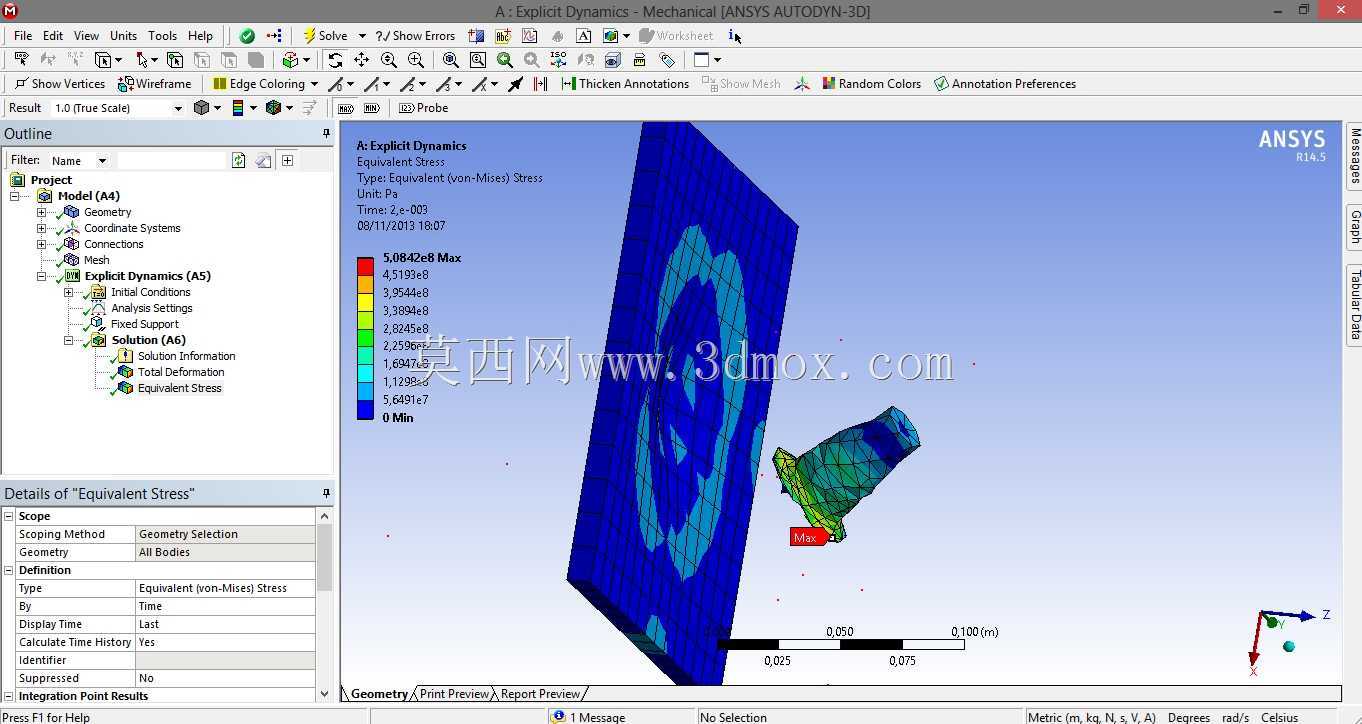This screenshot has width=1362, height=724.
Task: Click the Minimum probe icon
Action: [372, 108]
